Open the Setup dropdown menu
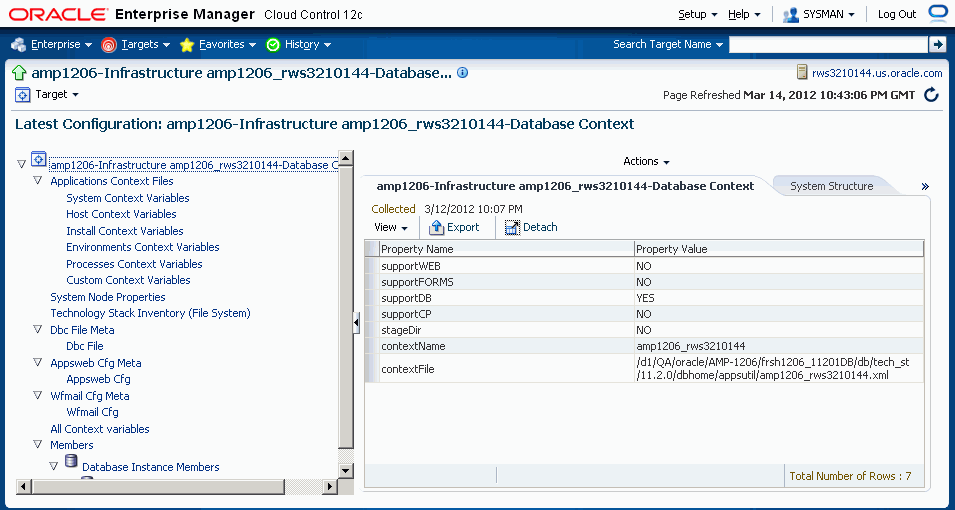The width and height of the screenshot is (955, 510). (698, 14)
